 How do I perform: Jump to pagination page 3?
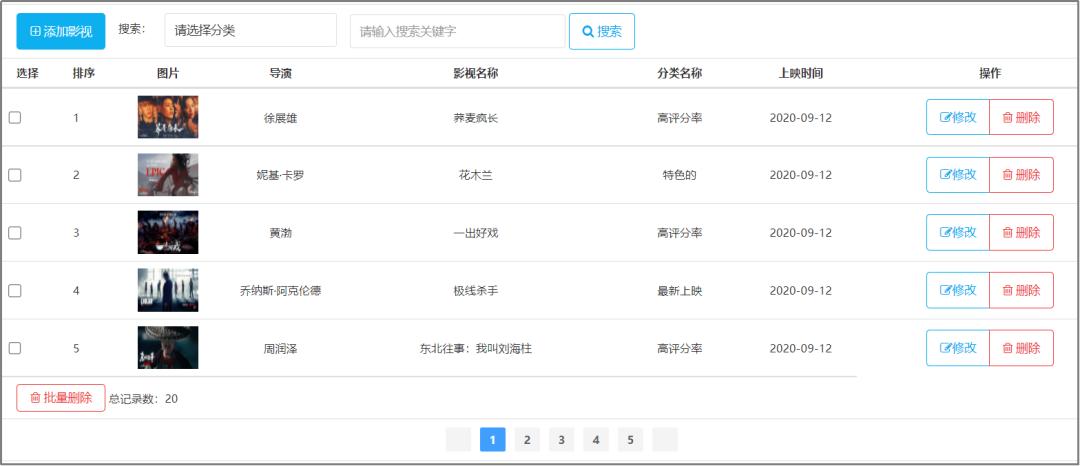pos(561,439)
